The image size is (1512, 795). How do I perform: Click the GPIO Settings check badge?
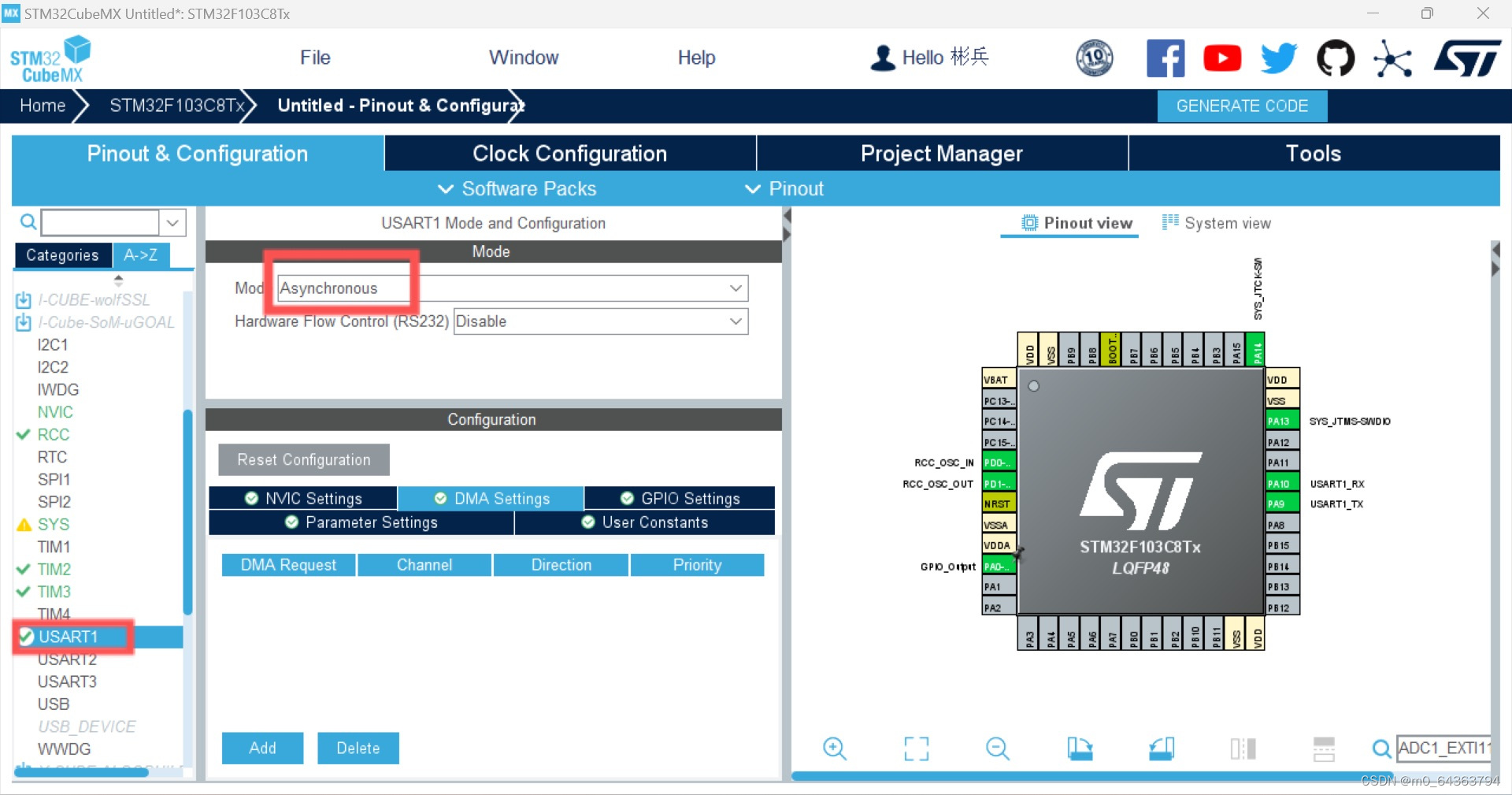point(626,498)
